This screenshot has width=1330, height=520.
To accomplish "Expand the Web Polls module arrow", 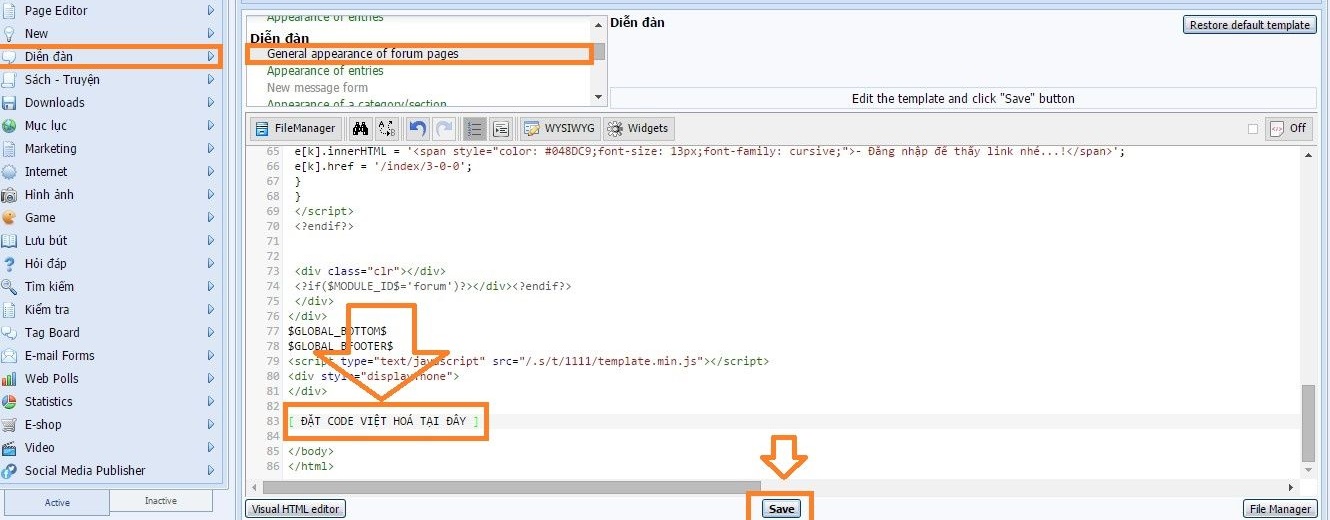I will click(211, 378).
